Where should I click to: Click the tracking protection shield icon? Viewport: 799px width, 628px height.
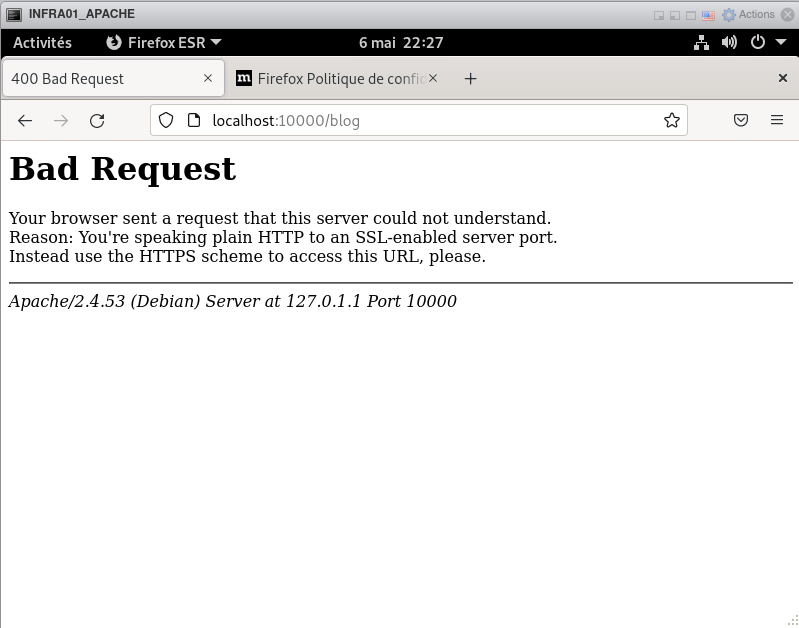click(167, 120)
